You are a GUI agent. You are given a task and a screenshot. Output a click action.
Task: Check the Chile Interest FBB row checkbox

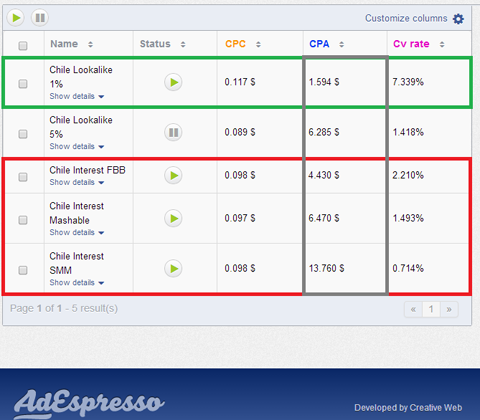(x=23, y=177)
